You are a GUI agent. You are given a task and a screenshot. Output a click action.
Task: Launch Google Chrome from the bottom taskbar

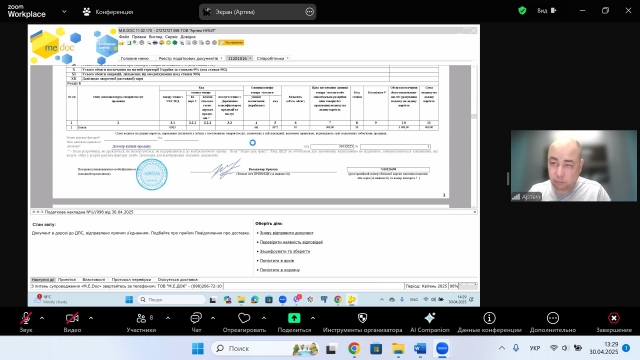click(x=354, y=349)
